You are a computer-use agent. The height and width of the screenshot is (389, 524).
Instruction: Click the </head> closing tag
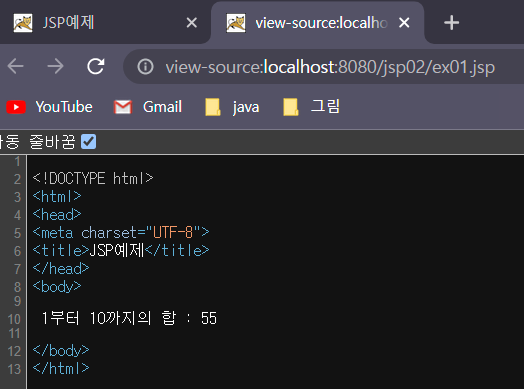tap(61, 268)
